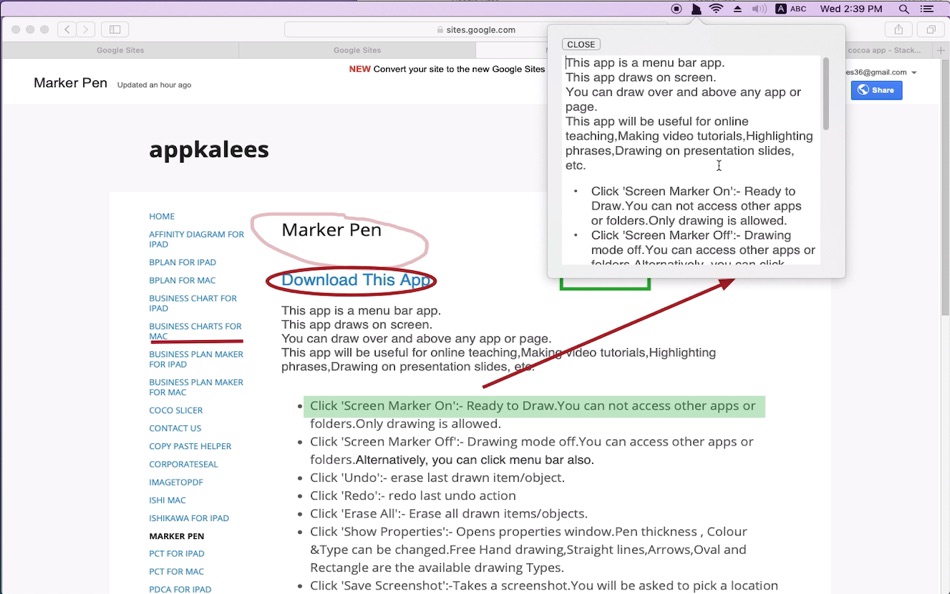This screenshot has height=594, width=950.
Task: Click 'Erase All' bullet text
Action: (x=449, y=513)
